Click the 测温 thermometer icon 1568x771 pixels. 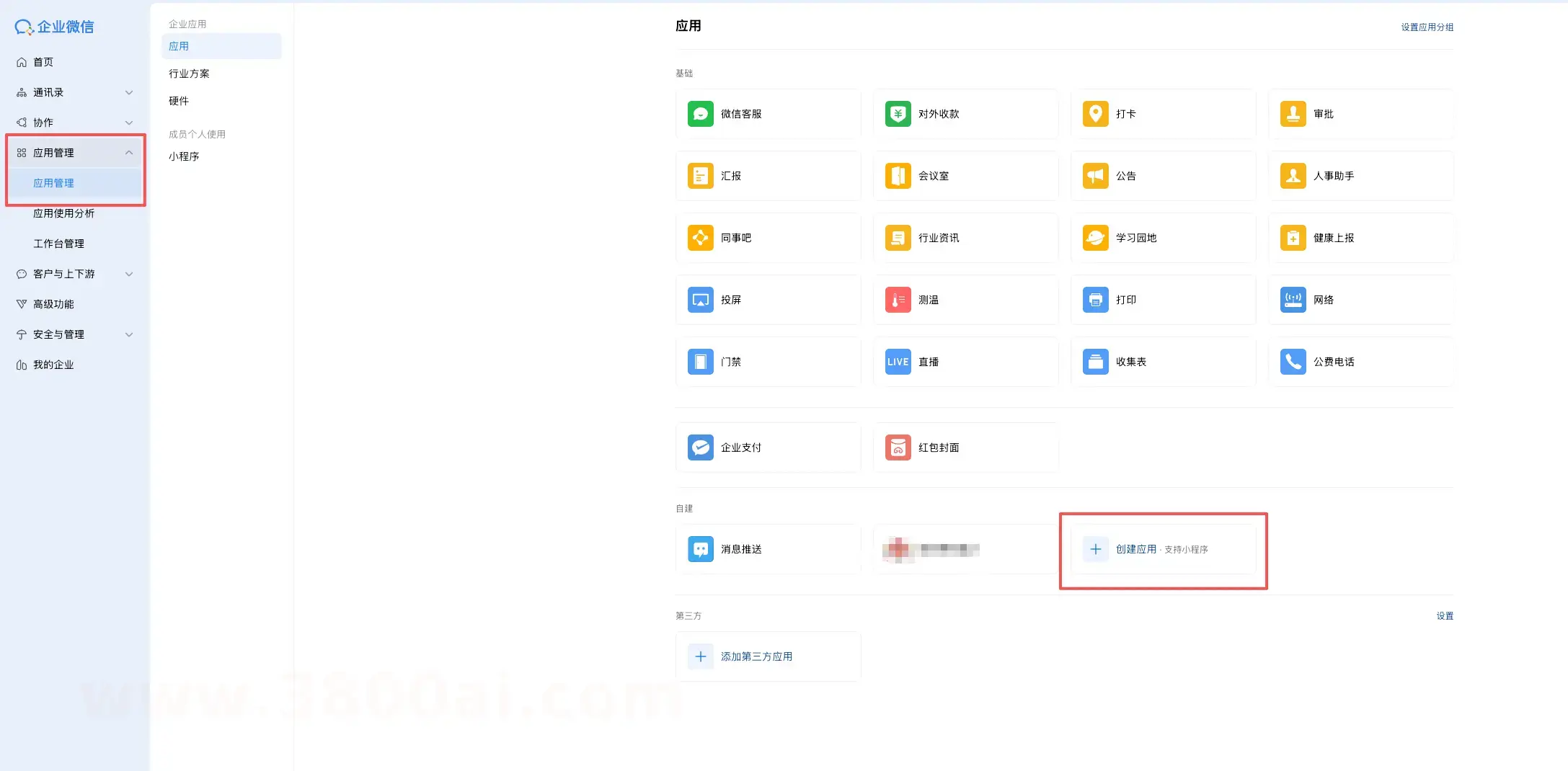pos(898,300)
